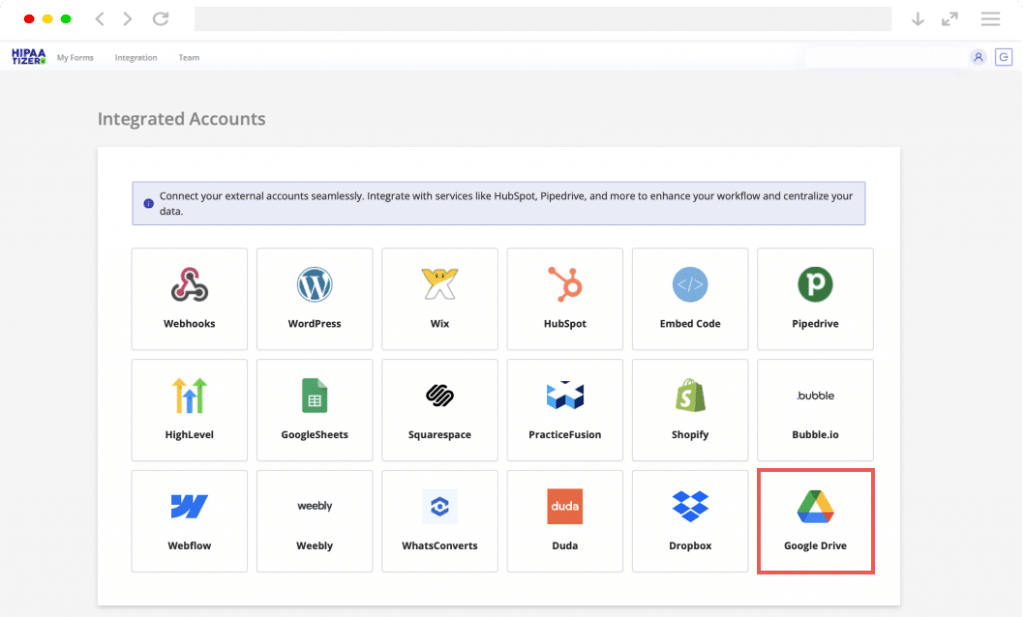Screen dimensions: 1024x617
Task: Select the WhatsConverts integration icon
Action: pyautogui.click(x=440, y=507)
